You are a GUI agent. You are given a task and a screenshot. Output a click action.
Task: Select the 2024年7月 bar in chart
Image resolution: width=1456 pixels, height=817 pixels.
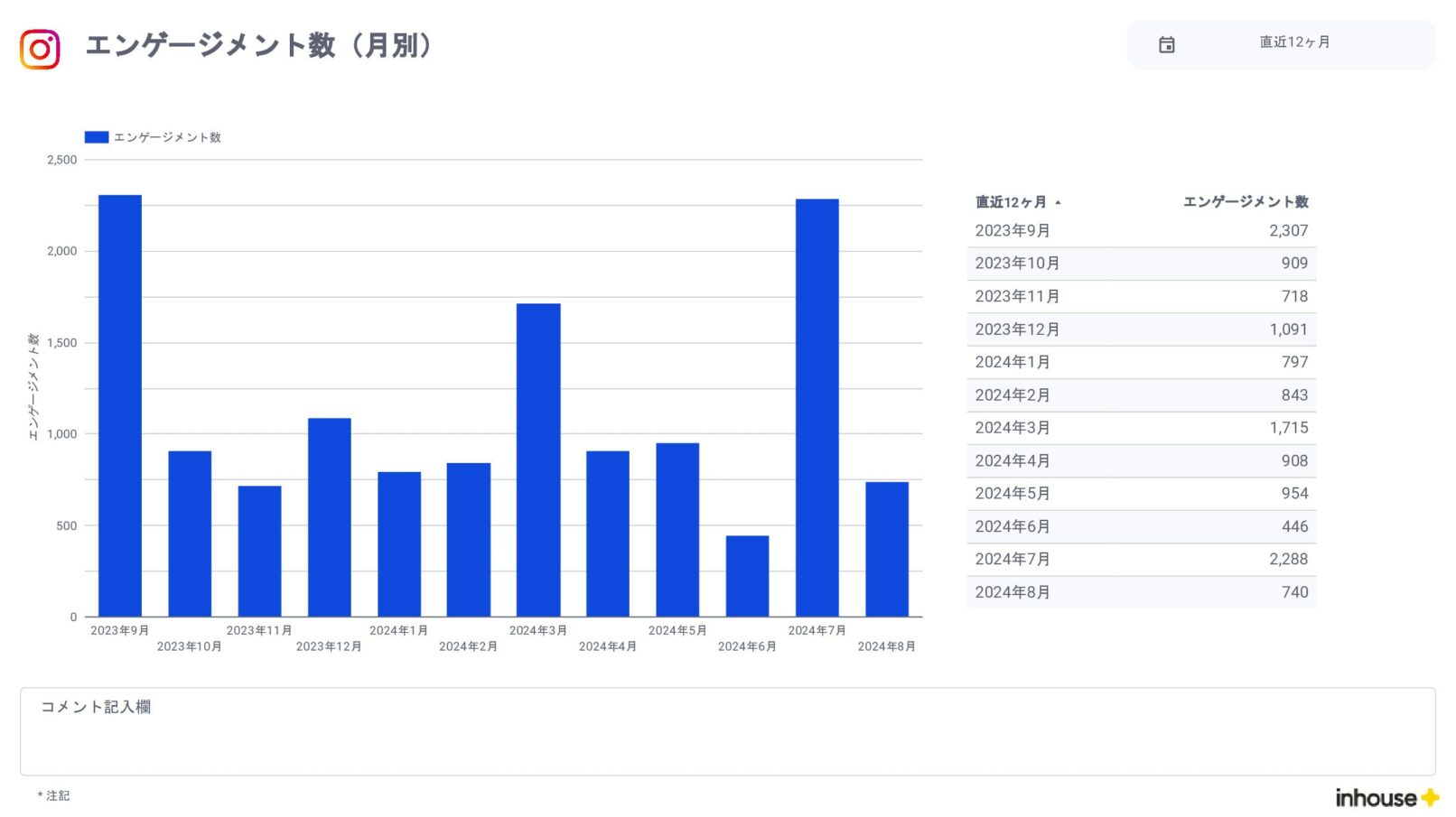[817, 408]
